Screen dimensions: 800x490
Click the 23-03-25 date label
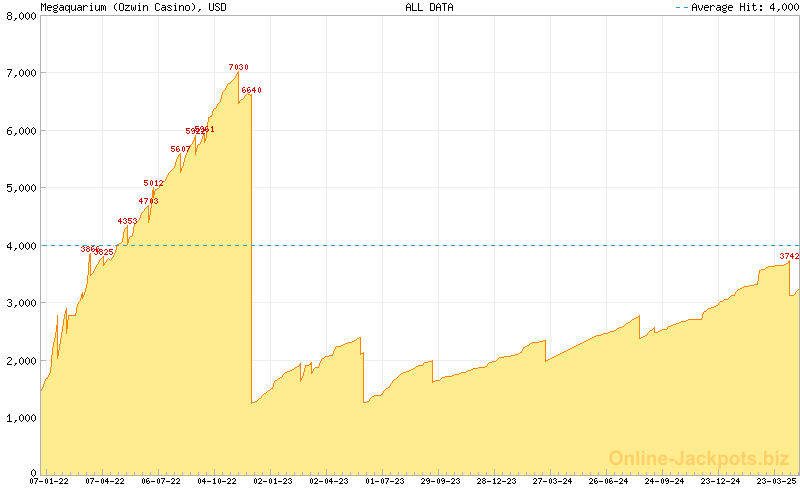(x=774, y=481)
